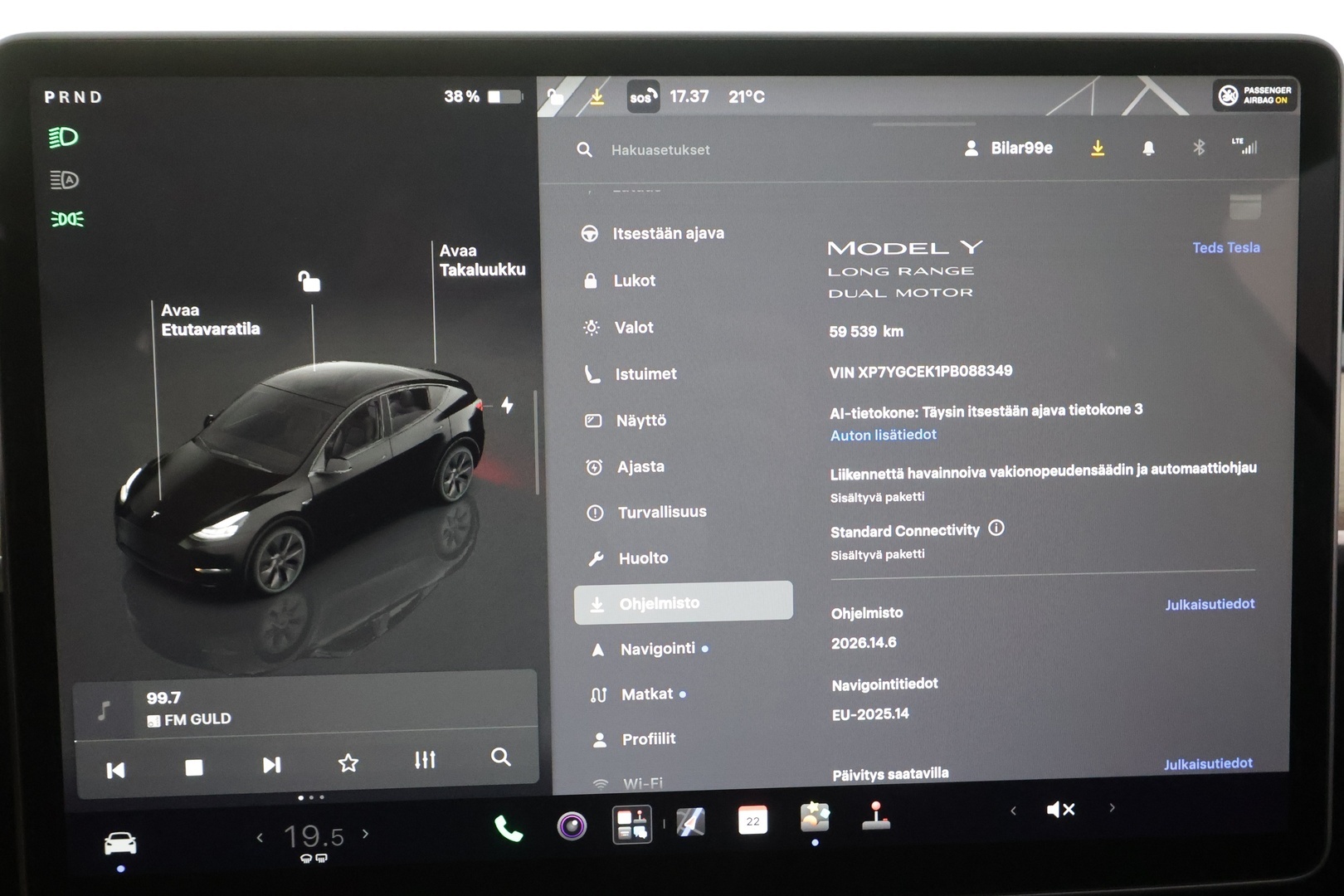Select the Ohjelmisto menu item
Viewport: 1344px width, 896px height.
684,603
